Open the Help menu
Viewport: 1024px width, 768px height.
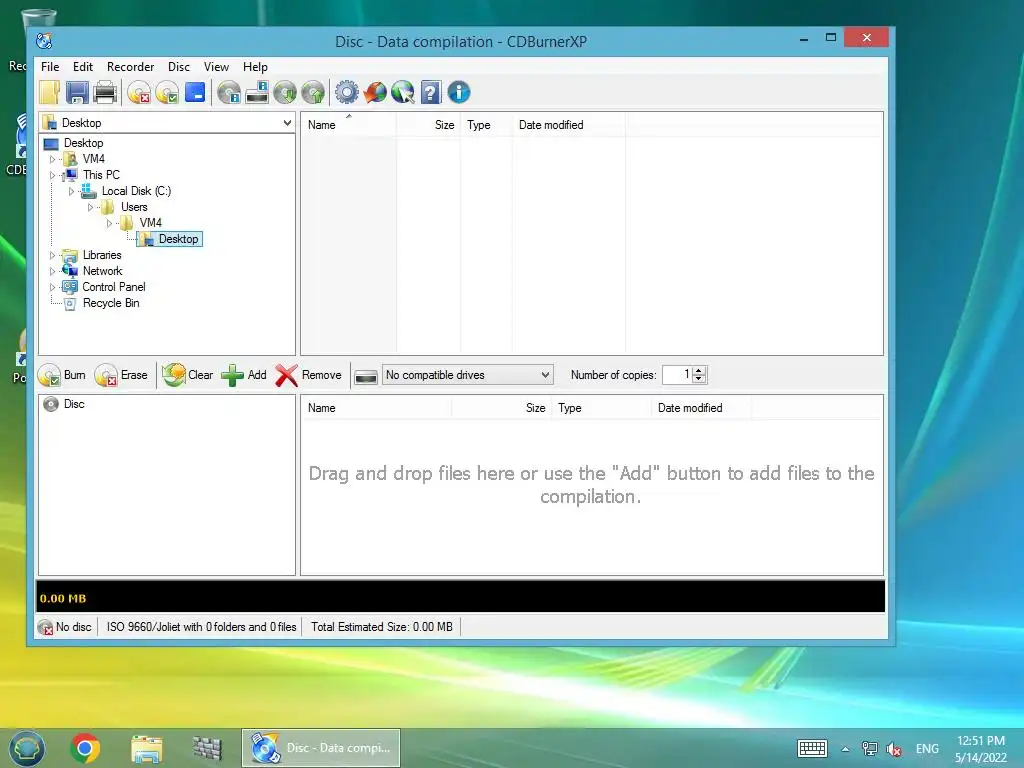[255, 67]
